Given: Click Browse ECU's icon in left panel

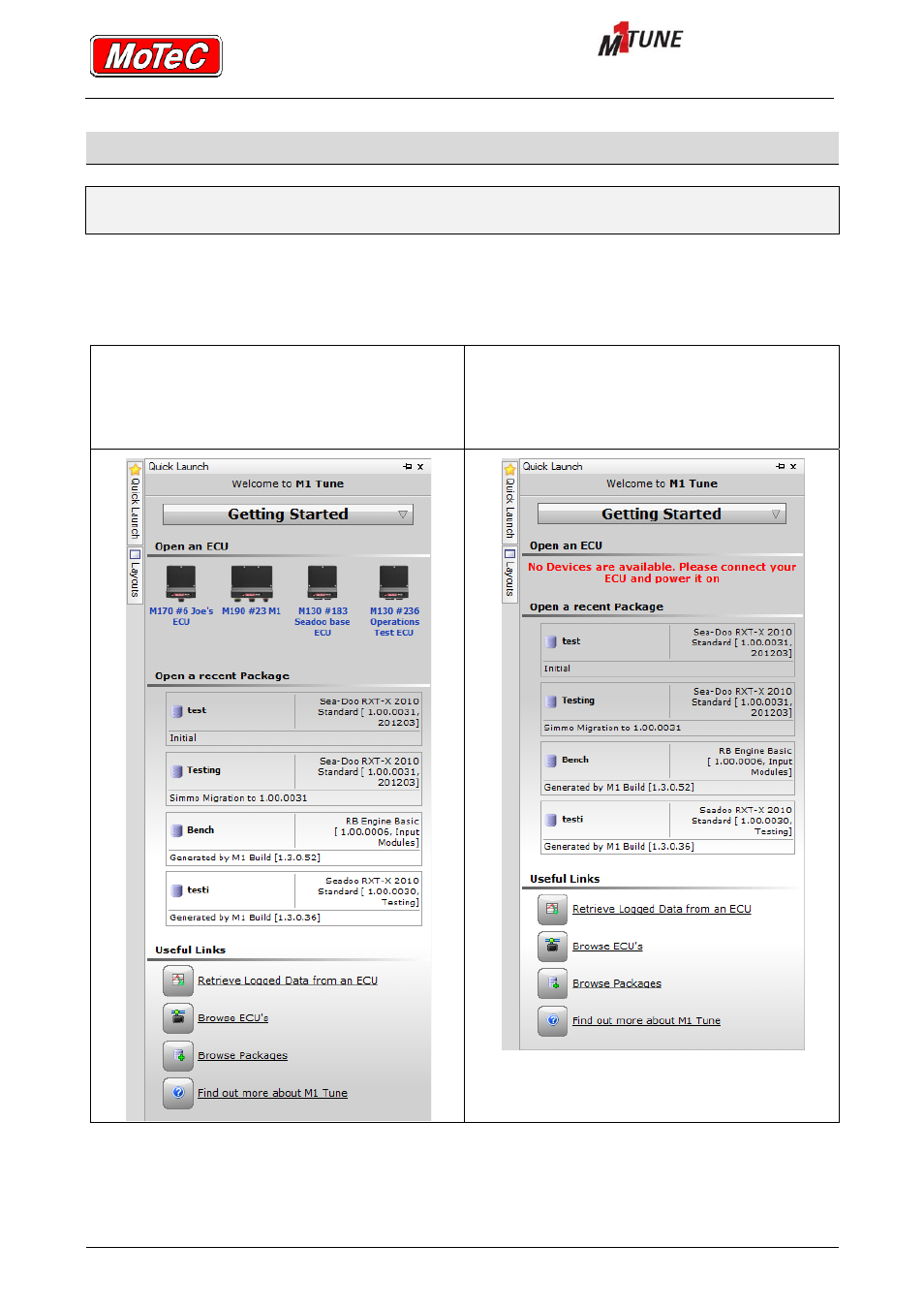Looking at the screenshot, I should tap(178, 1017).
